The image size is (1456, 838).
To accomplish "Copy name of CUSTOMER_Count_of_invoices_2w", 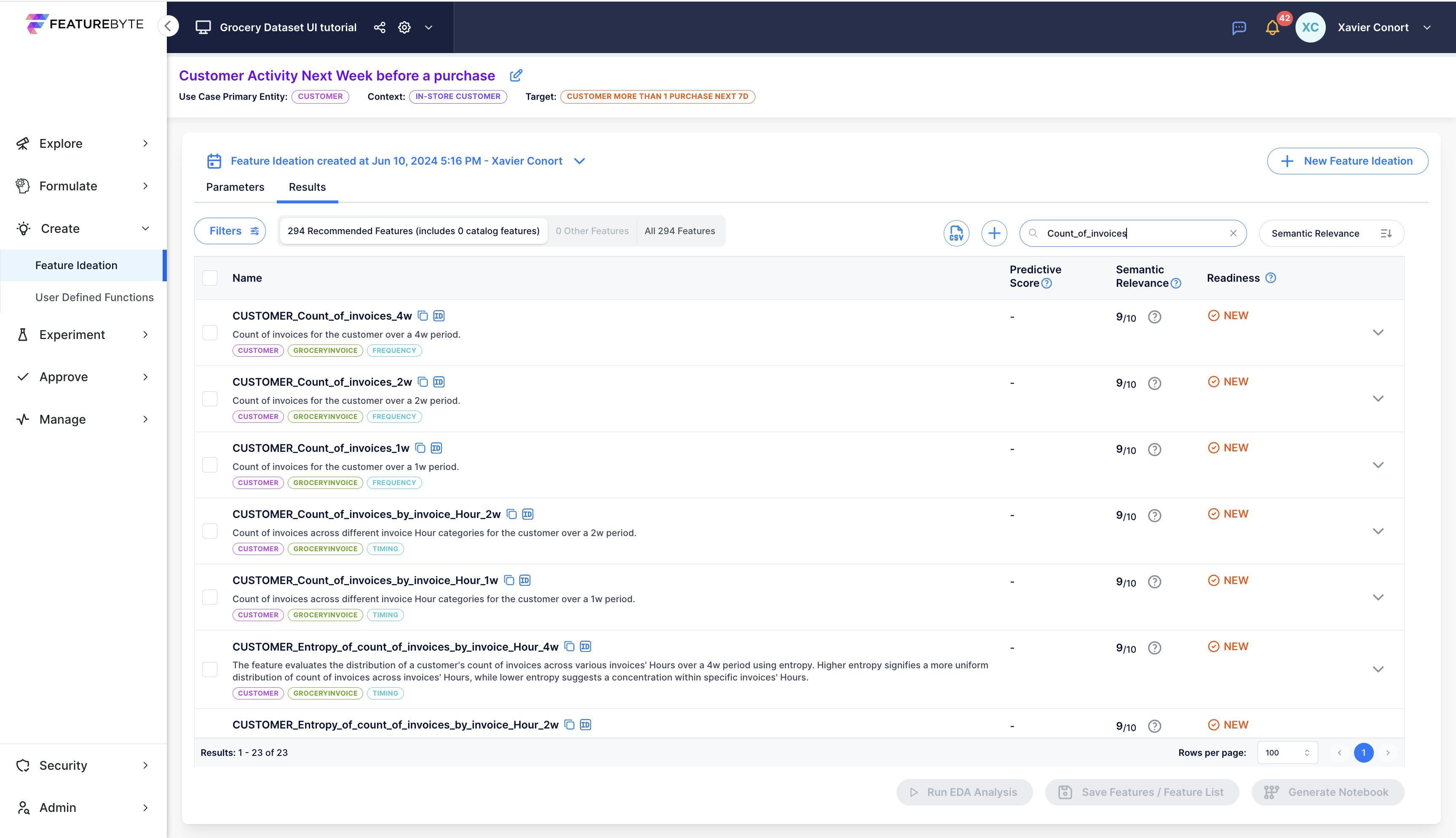I will pyautogui.click(x=423, y=382).
